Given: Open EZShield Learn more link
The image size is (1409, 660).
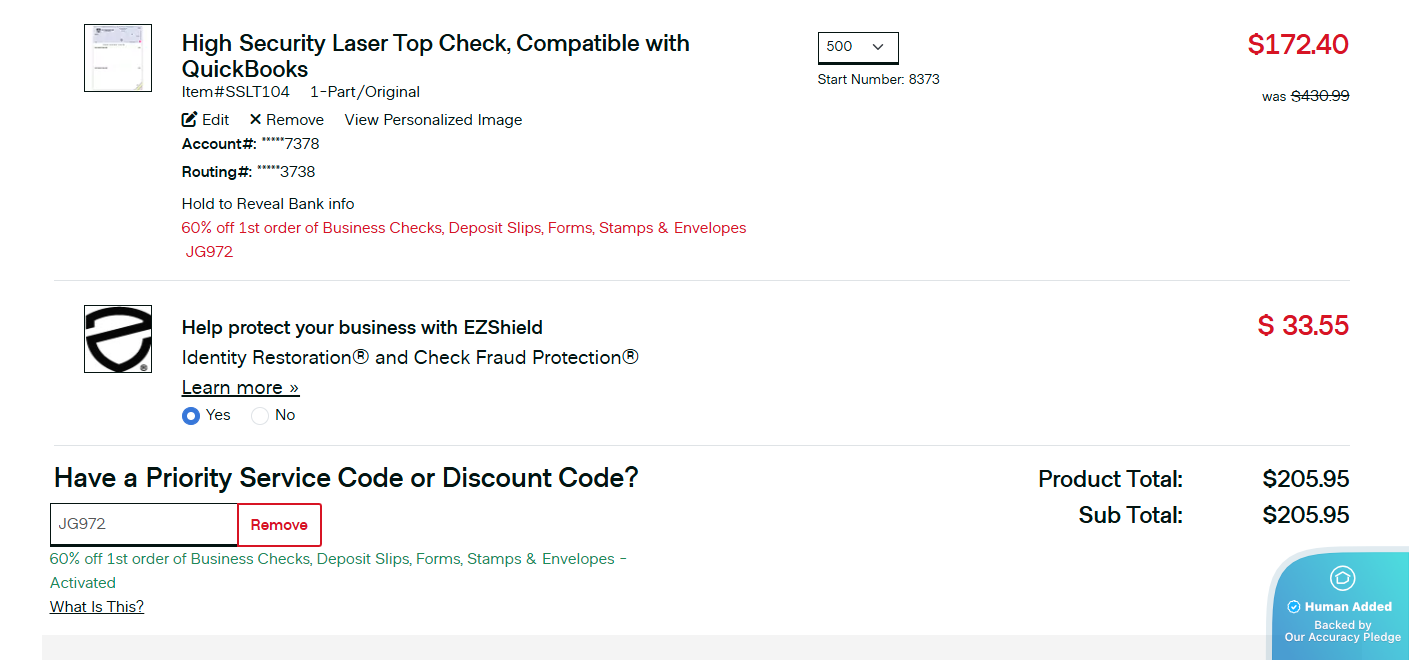Looking at the screenshot, I should click(240, 388).
